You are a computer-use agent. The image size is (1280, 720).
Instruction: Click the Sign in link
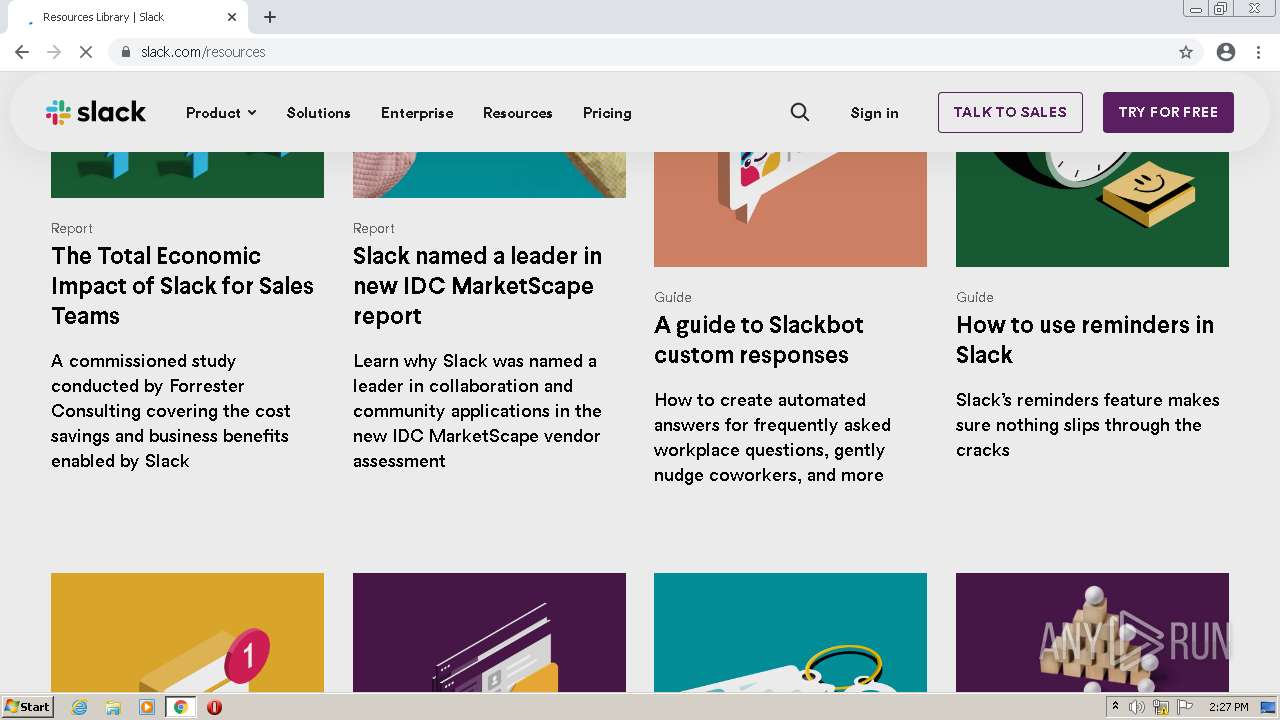pyautogui.click(x=874, y=113)
